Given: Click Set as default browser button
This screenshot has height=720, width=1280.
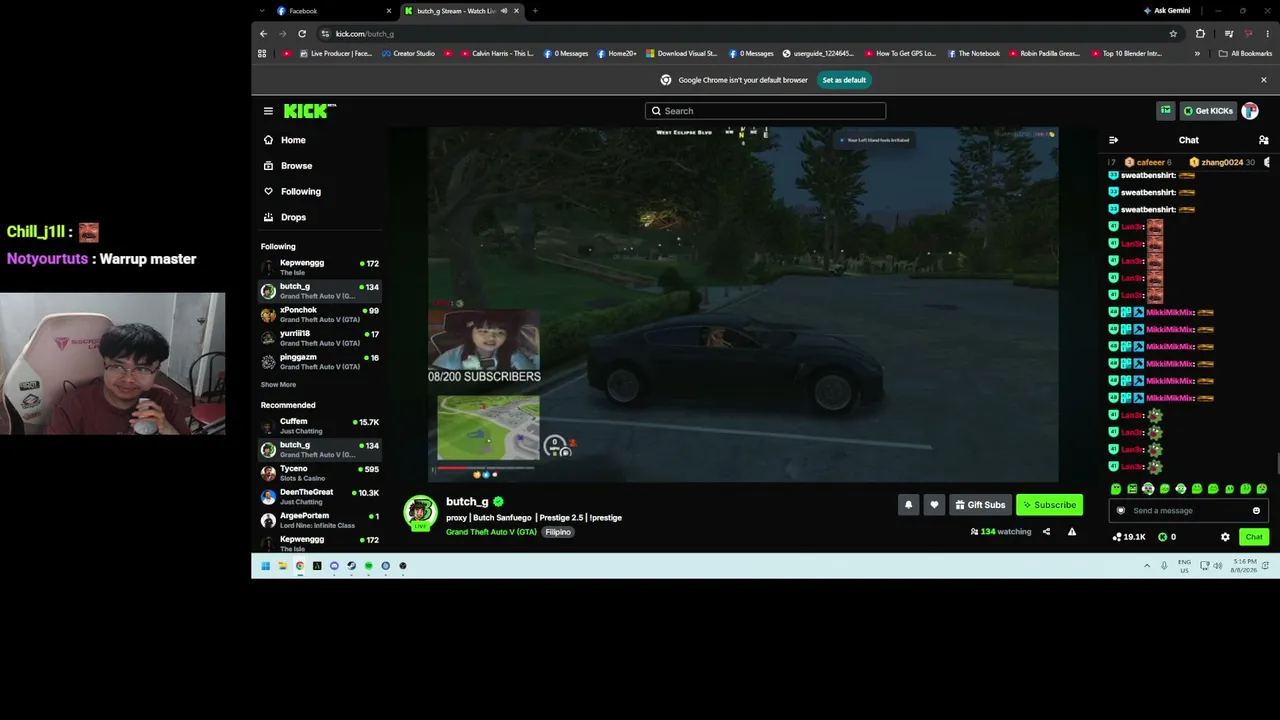Looking at the screenshot, I should coord(844,80).
